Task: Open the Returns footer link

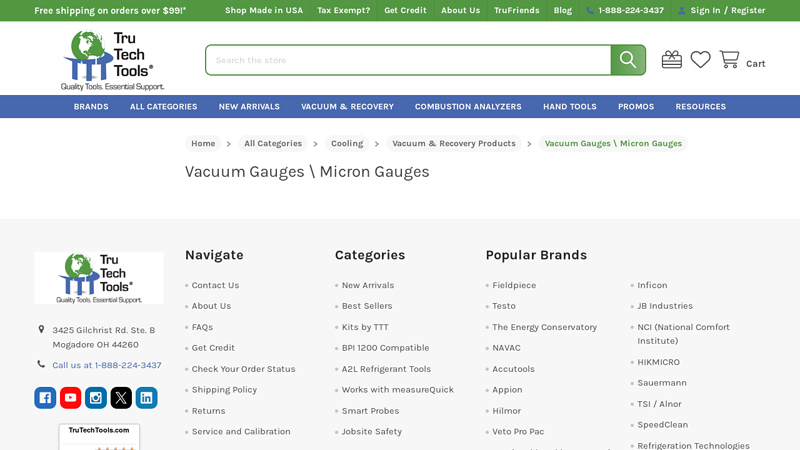Action: coord(209,411)
